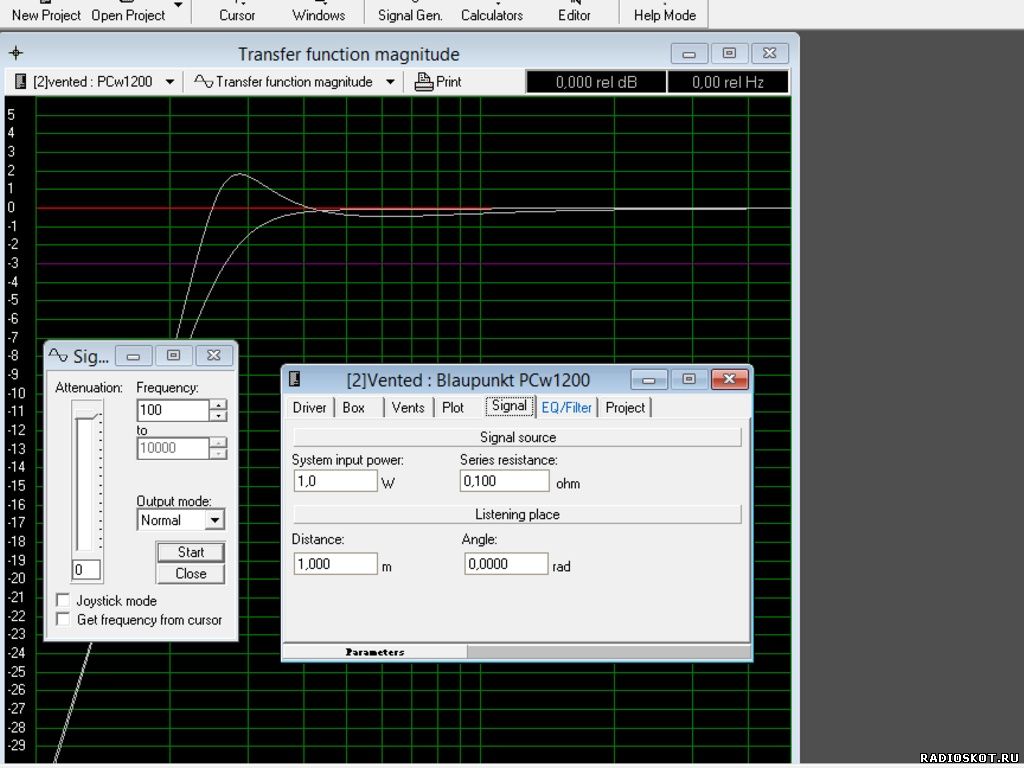
Task: Click the System input power field
Action: tap(335, 481)
